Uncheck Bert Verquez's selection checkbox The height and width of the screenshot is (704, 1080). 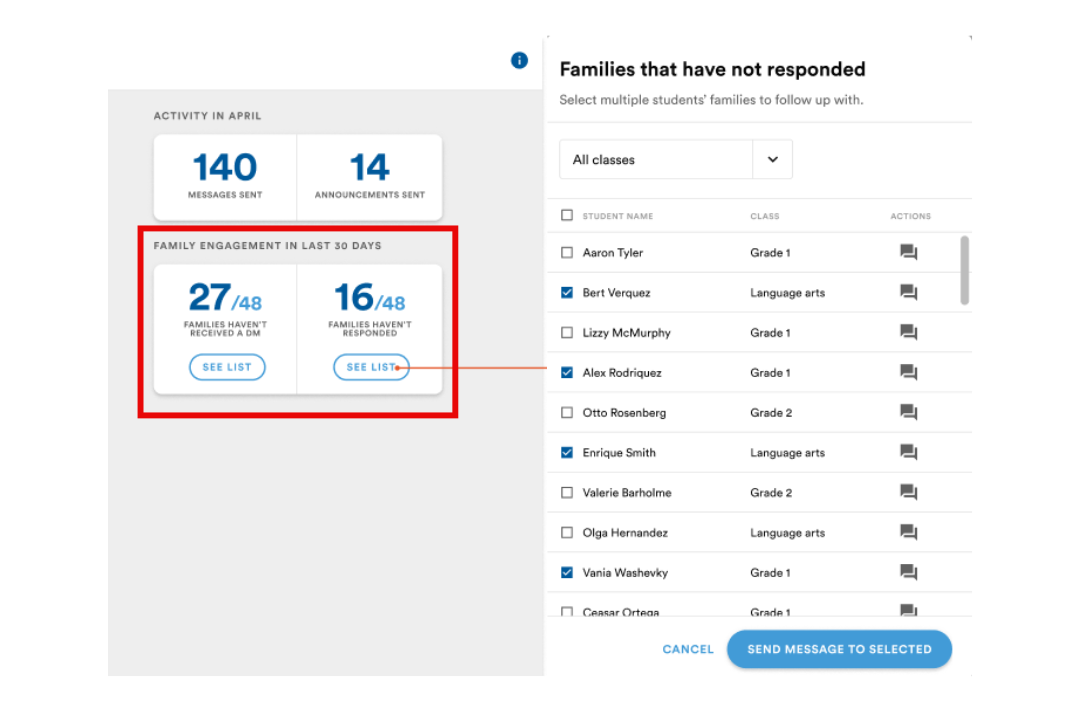(567, 292)
